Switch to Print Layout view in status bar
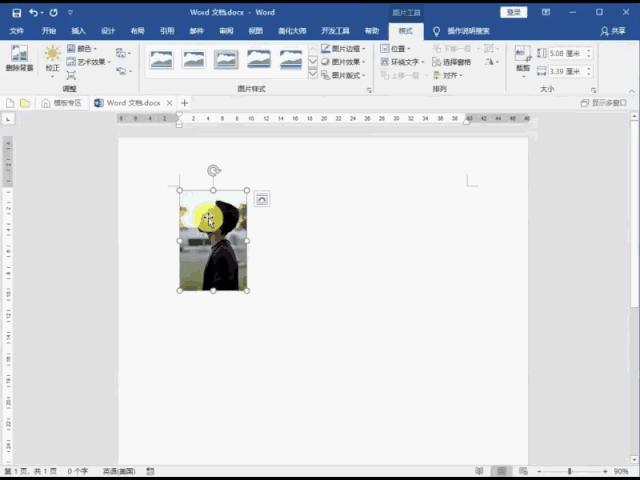This screenshot has height=480, width=640. [501, 471]
